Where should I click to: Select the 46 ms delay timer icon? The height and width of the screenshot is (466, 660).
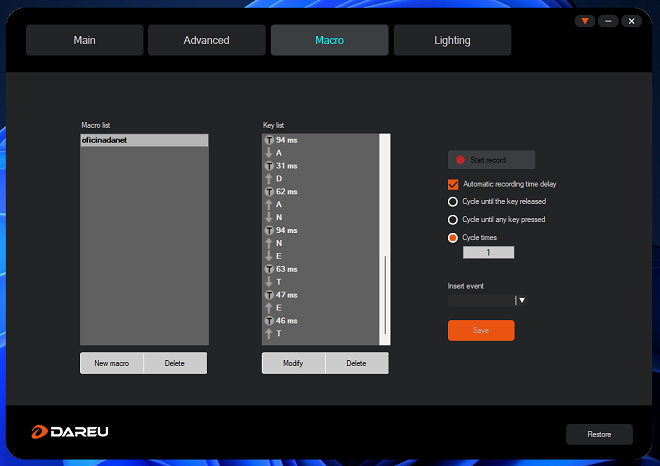click(269, 321)
